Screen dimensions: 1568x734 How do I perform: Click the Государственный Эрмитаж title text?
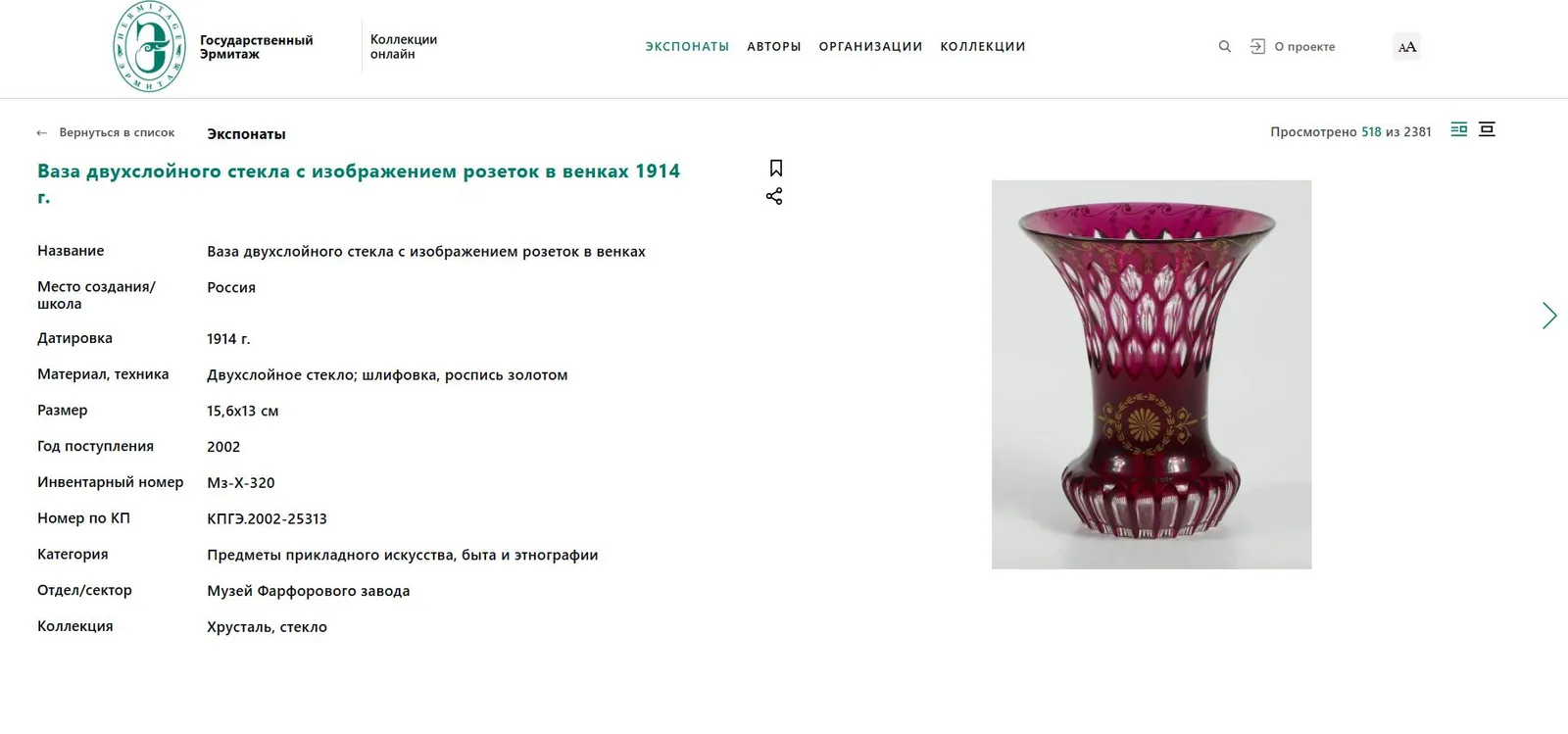coord(256,47)
